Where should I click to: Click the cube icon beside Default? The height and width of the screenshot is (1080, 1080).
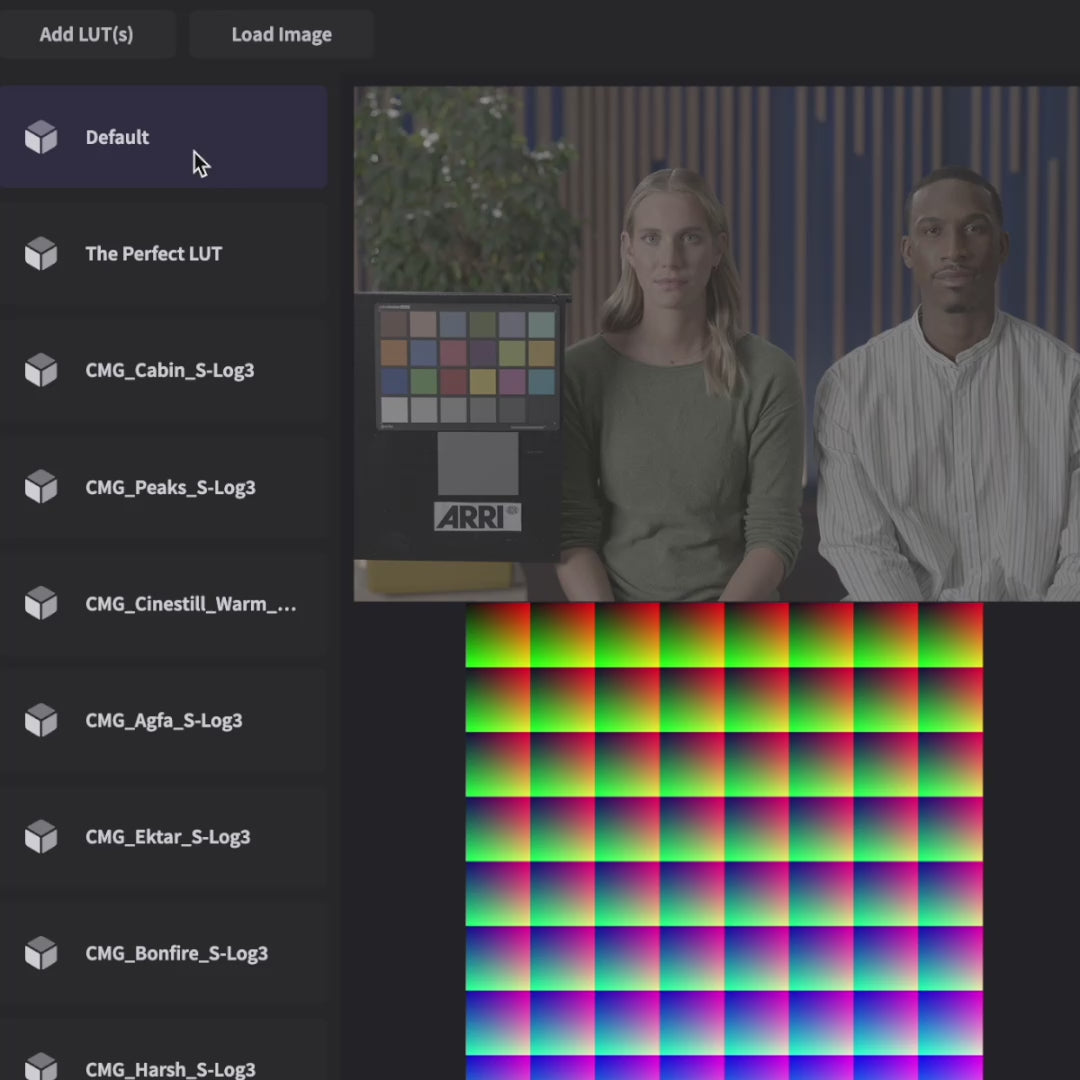tap(41, 137)
